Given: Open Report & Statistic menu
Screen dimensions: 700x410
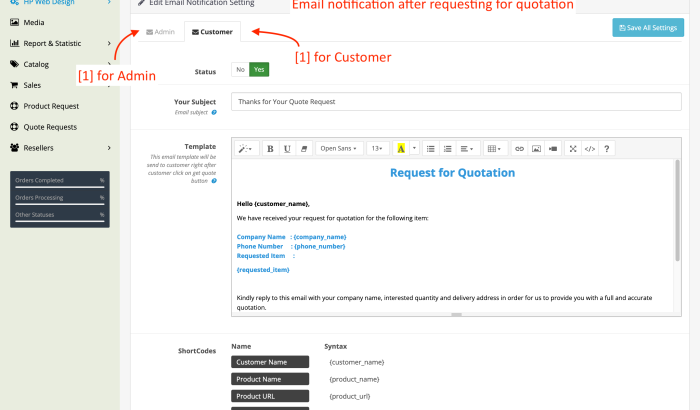Looking at the screenshot, I should [x=52, y=43].
